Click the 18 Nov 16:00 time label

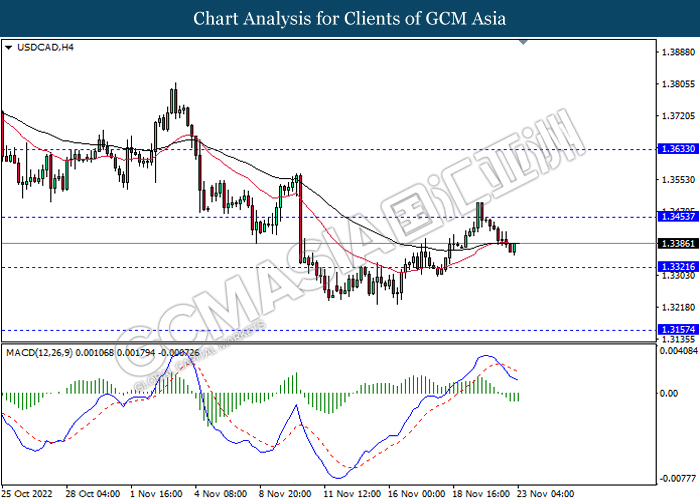tap(481, 493)
